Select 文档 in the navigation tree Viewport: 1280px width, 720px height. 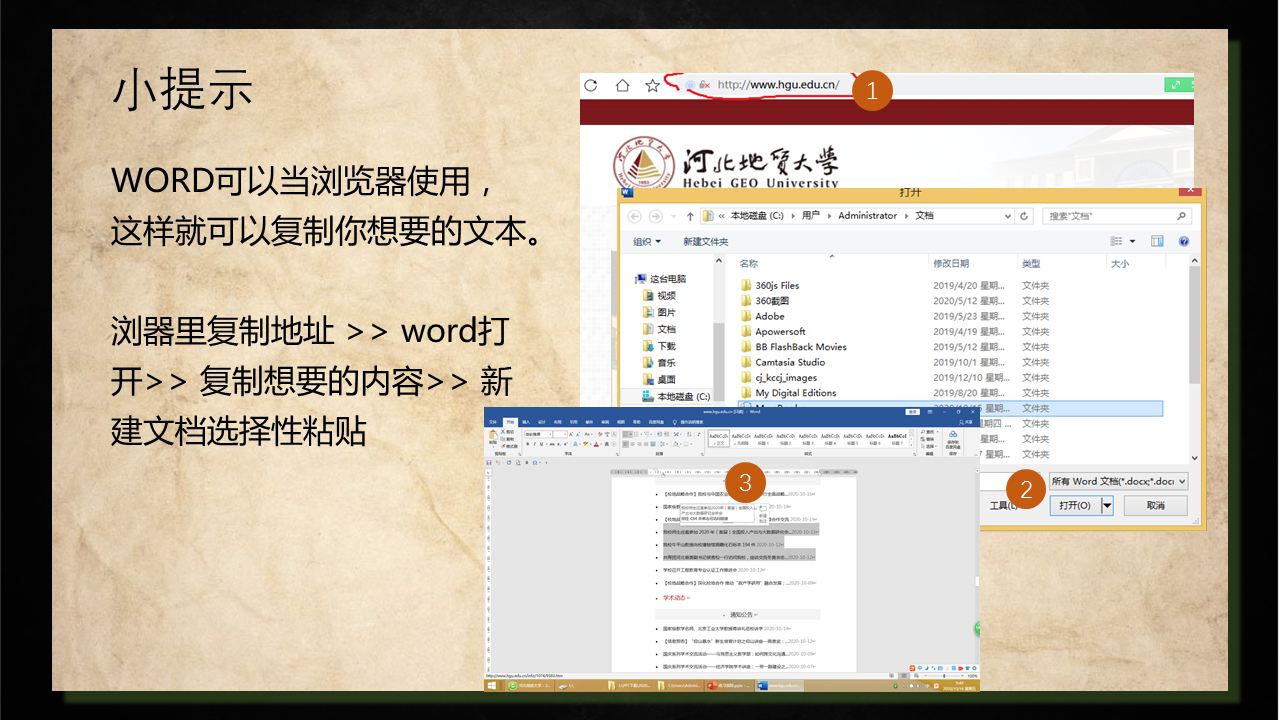[x=659, y=329]
